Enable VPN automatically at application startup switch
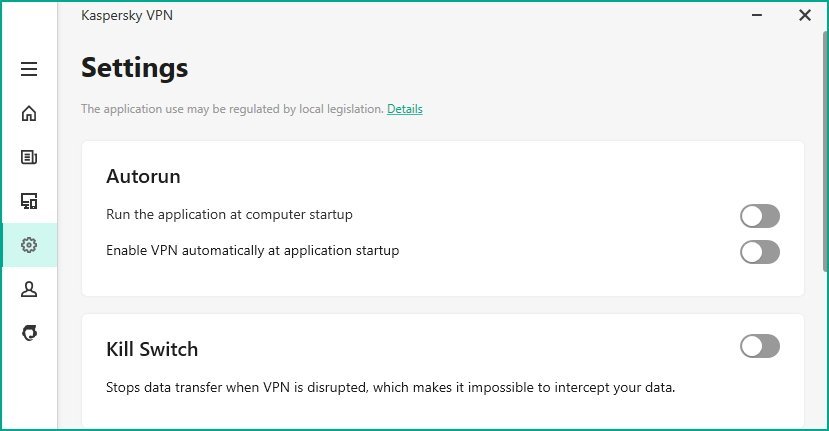Screen dimensions: 829x431 [759, 252]
